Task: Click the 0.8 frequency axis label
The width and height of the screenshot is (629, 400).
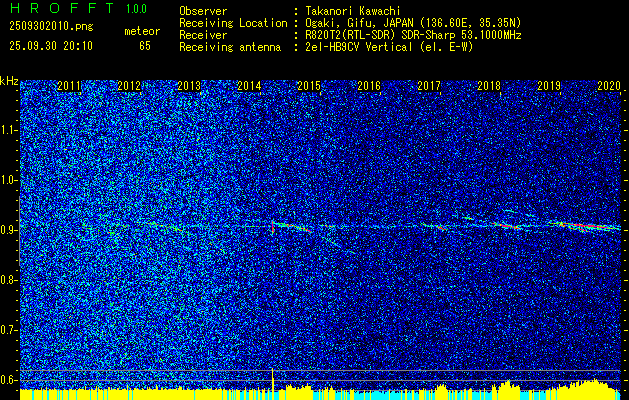Action: 8,280
